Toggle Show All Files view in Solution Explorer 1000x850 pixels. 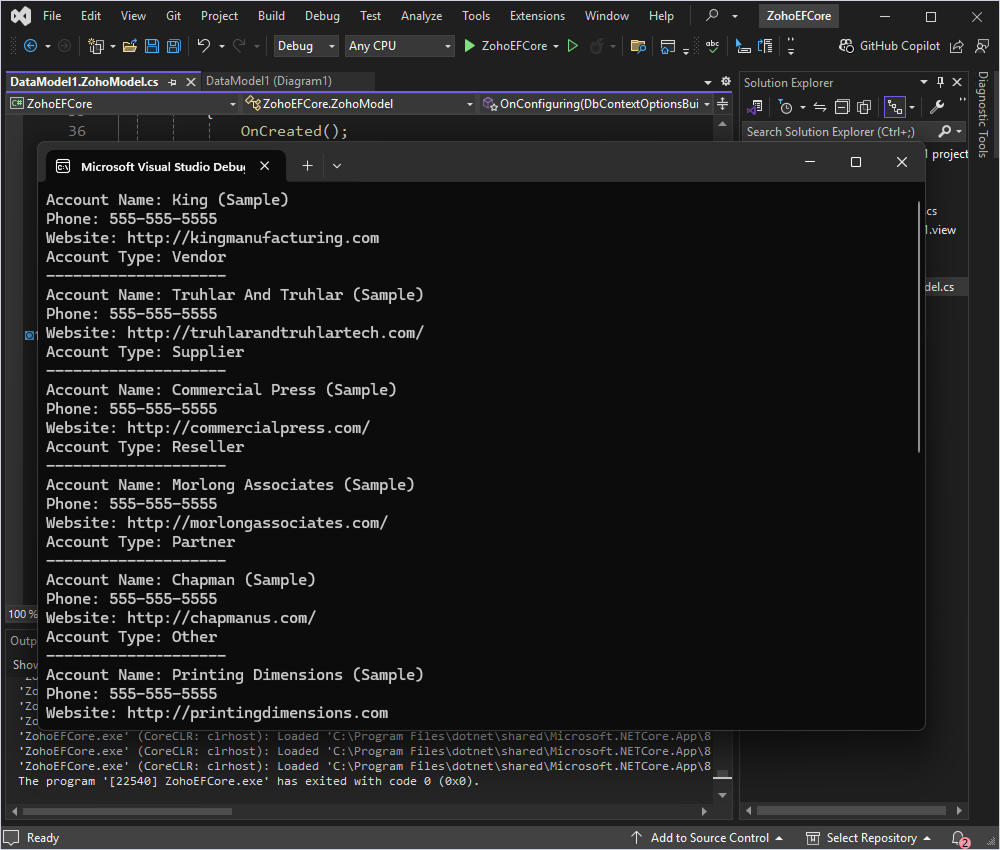click(x=864, y=107)
